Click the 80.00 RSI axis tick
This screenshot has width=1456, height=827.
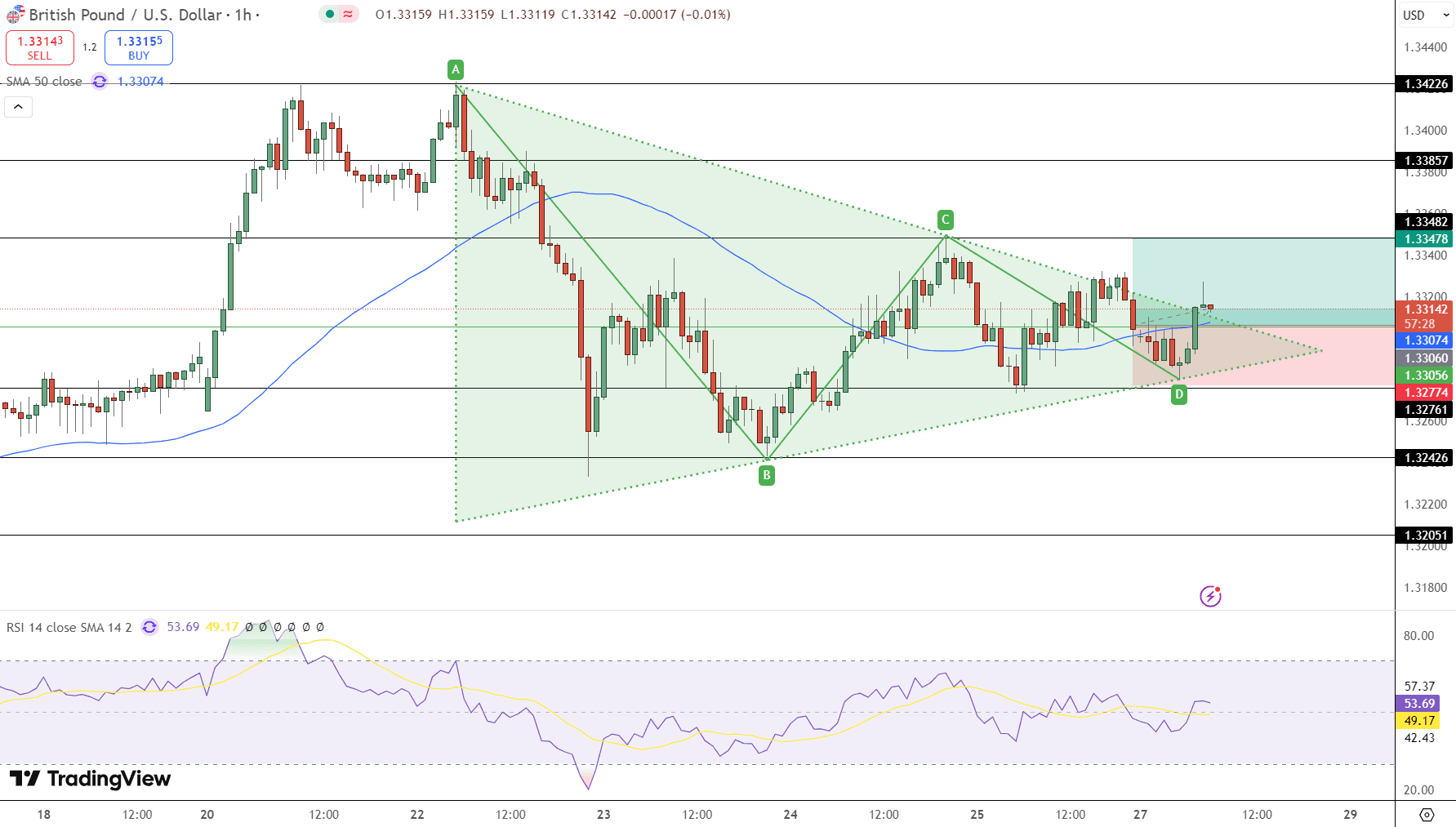point(1418,636)
